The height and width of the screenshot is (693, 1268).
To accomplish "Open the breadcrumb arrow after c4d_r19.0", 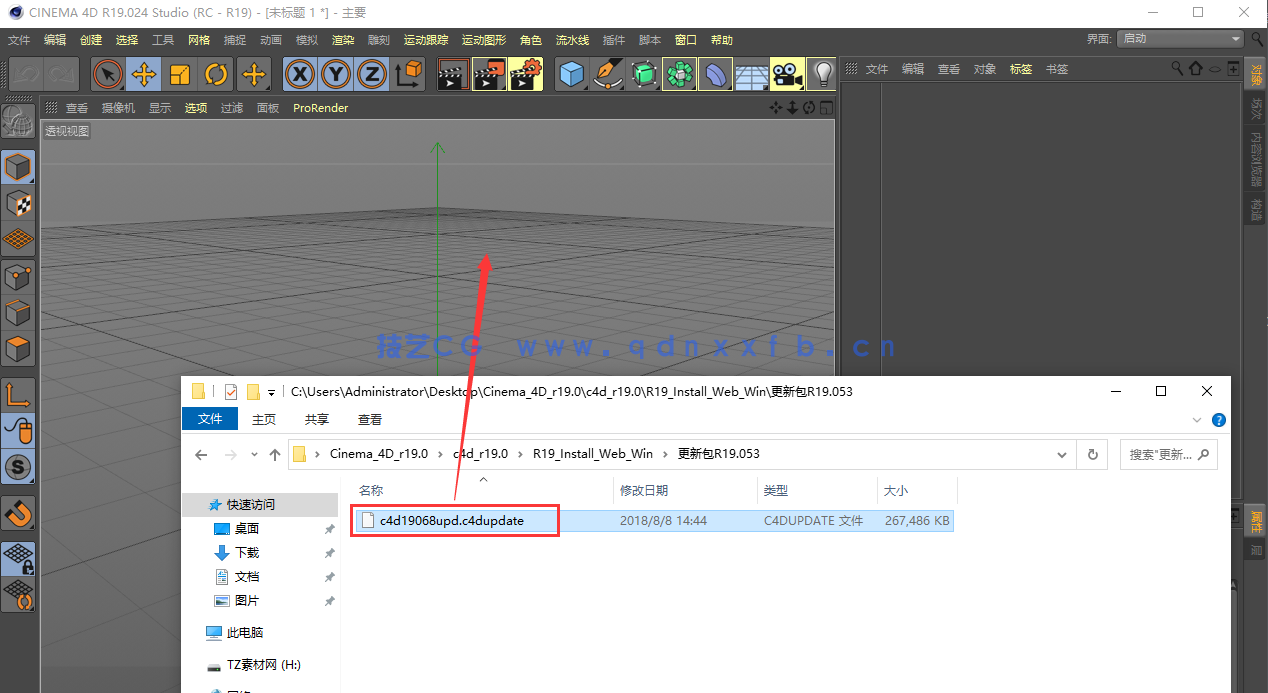I will [521, 454].
